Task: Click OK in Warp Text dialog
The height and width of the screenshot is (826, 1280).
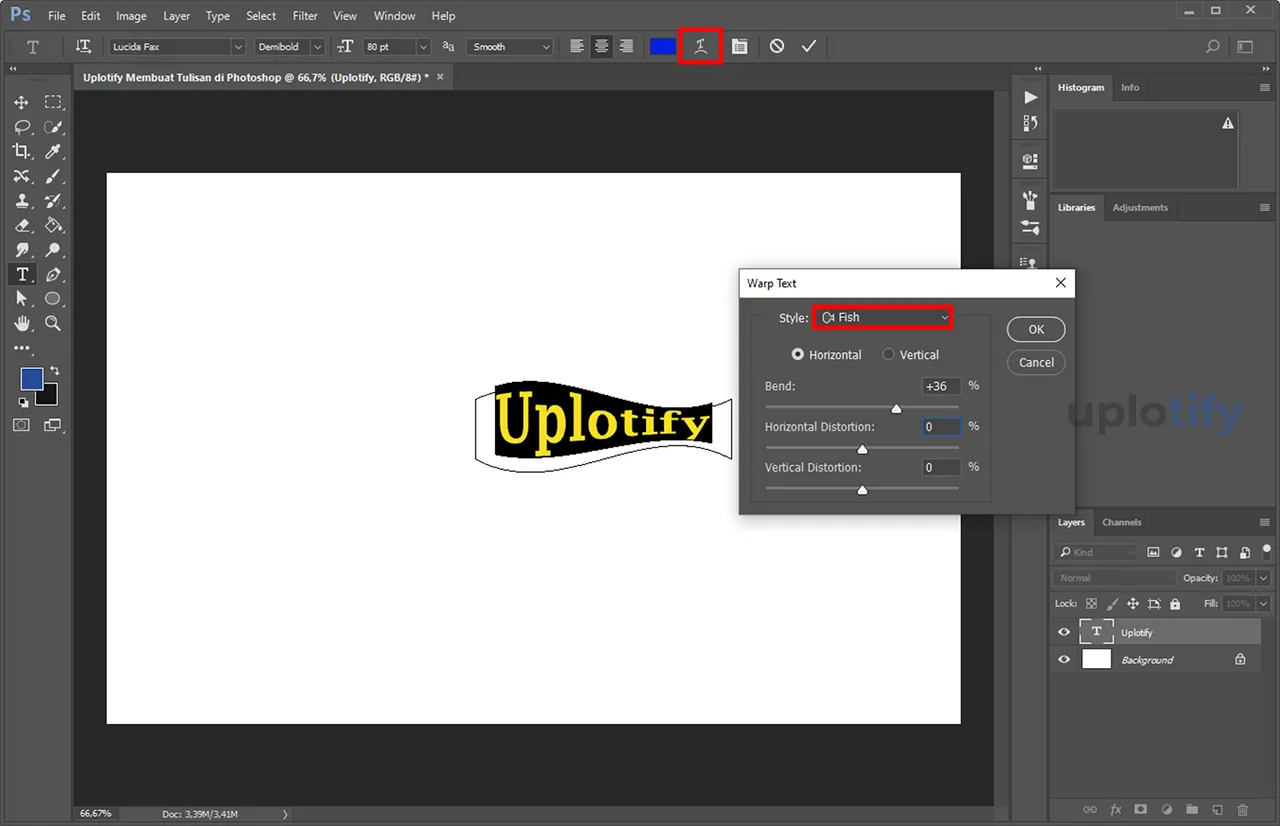Action: coord(1036,329)
